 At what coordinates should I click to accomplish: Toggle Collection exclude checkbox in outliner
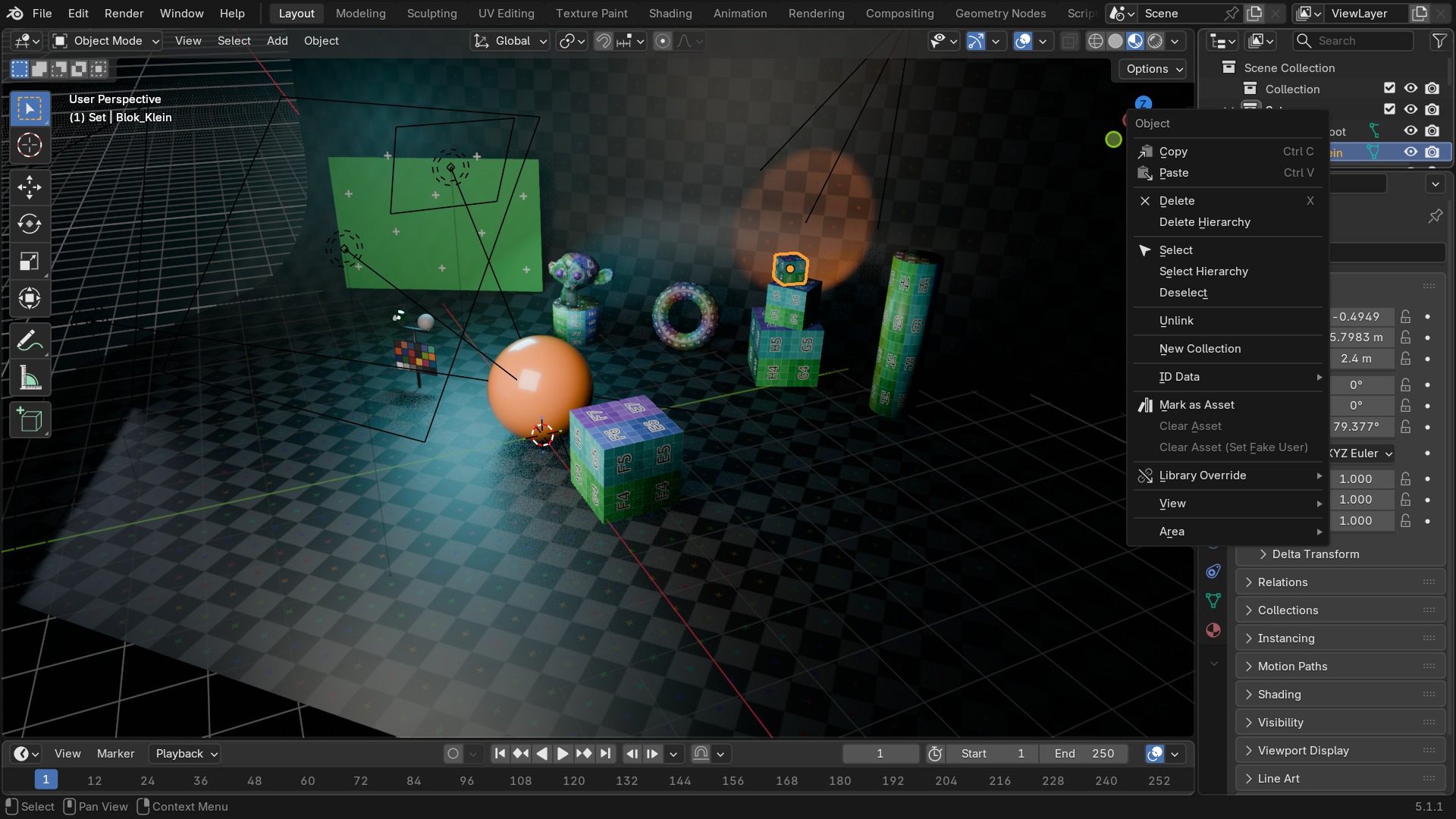[1389, 89]
